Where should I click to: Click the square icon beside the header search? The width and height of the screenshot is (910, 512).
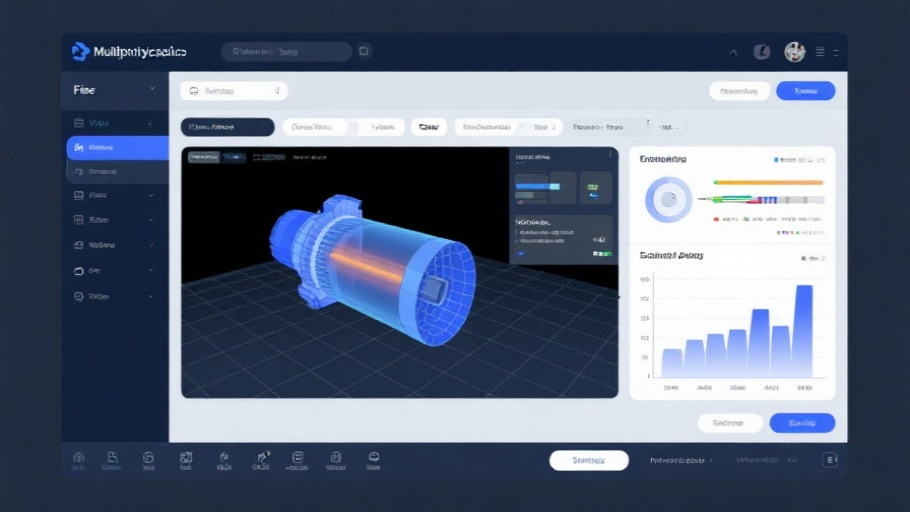[x=364, y=51]
